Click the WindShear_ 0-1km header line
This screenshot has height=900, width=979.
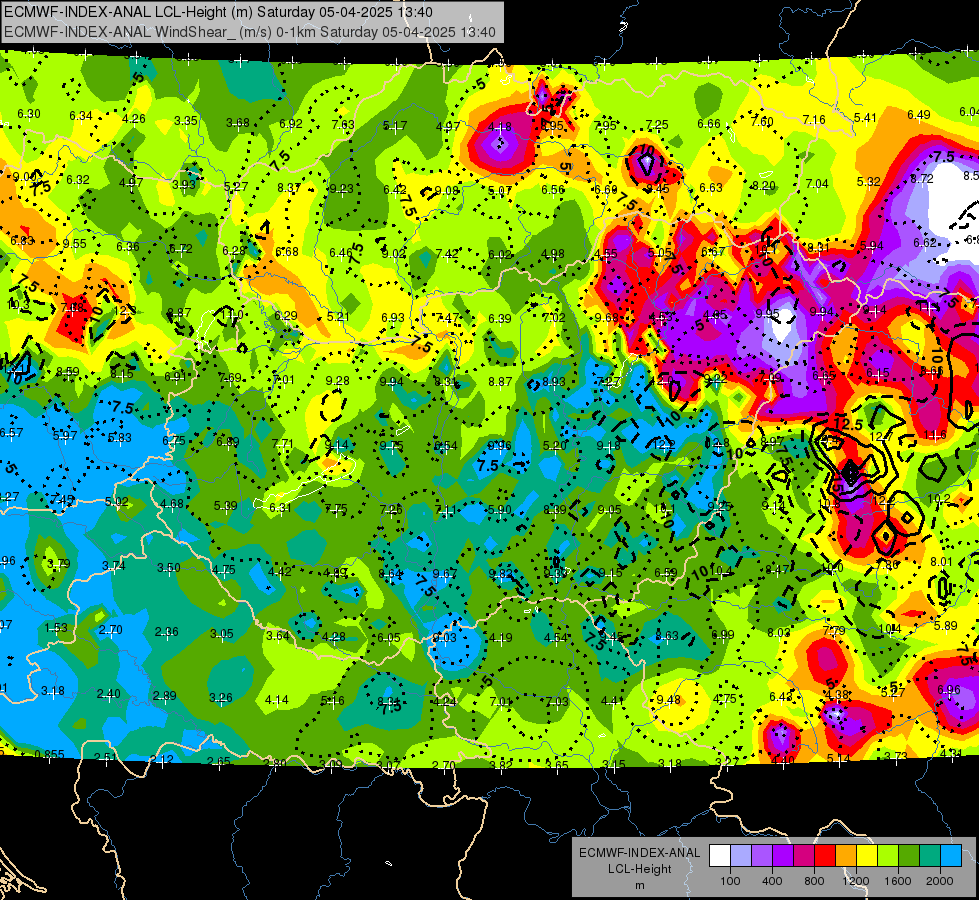pos(250,32)
